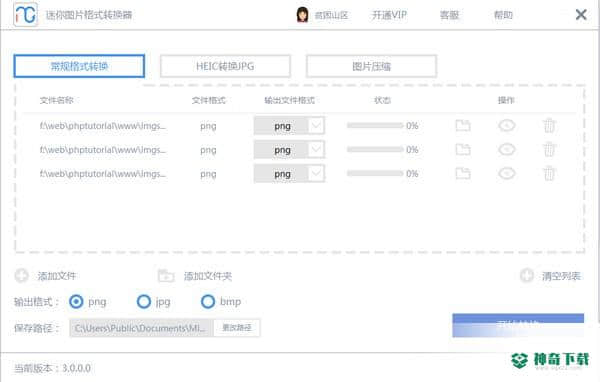The width and height of the screenshot is (600, 382).
Task: Select third file path in list
Action: pos(103,174)
